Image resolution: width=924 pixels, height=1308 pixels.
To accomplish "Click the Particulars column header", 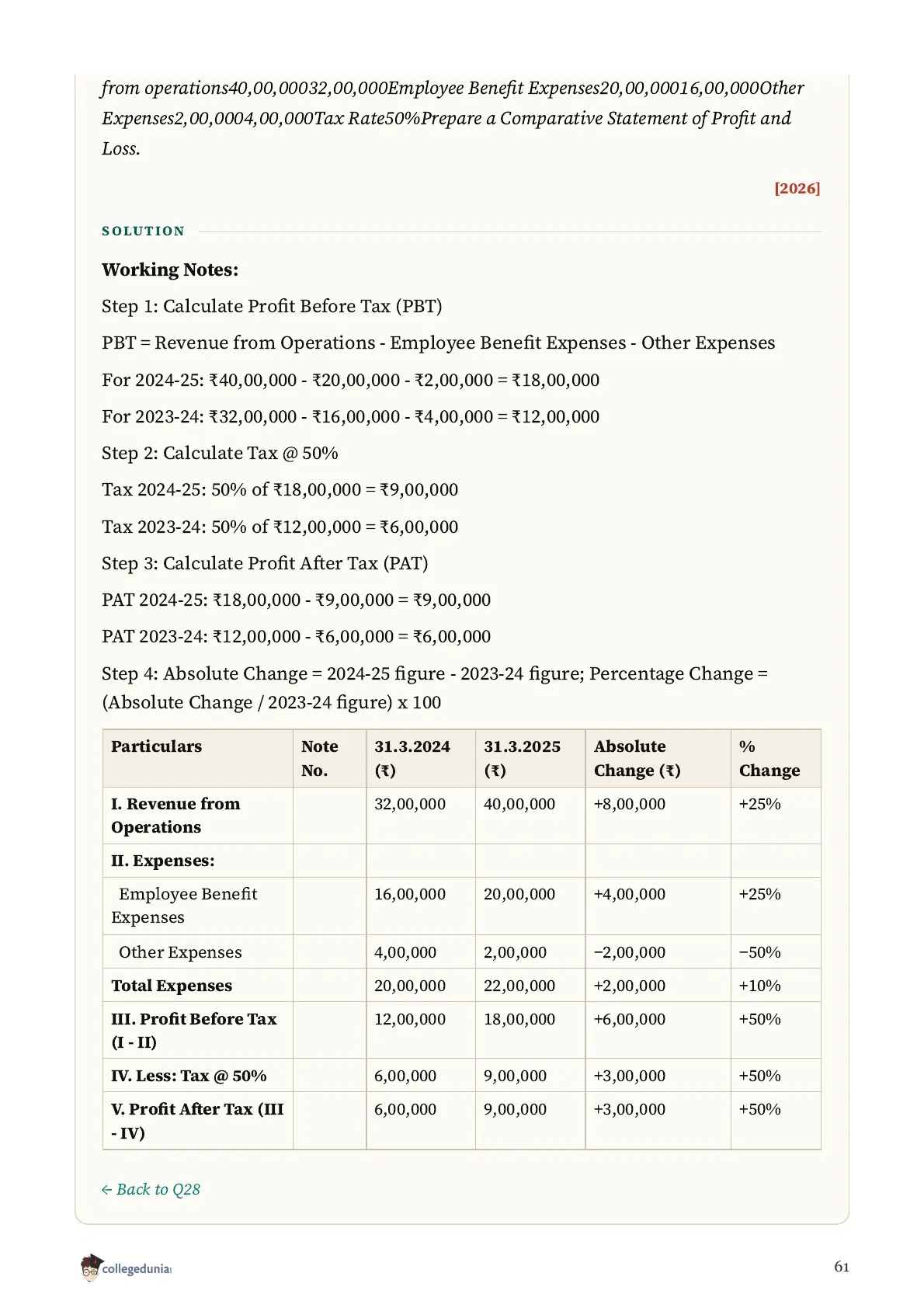I will 156,746.
